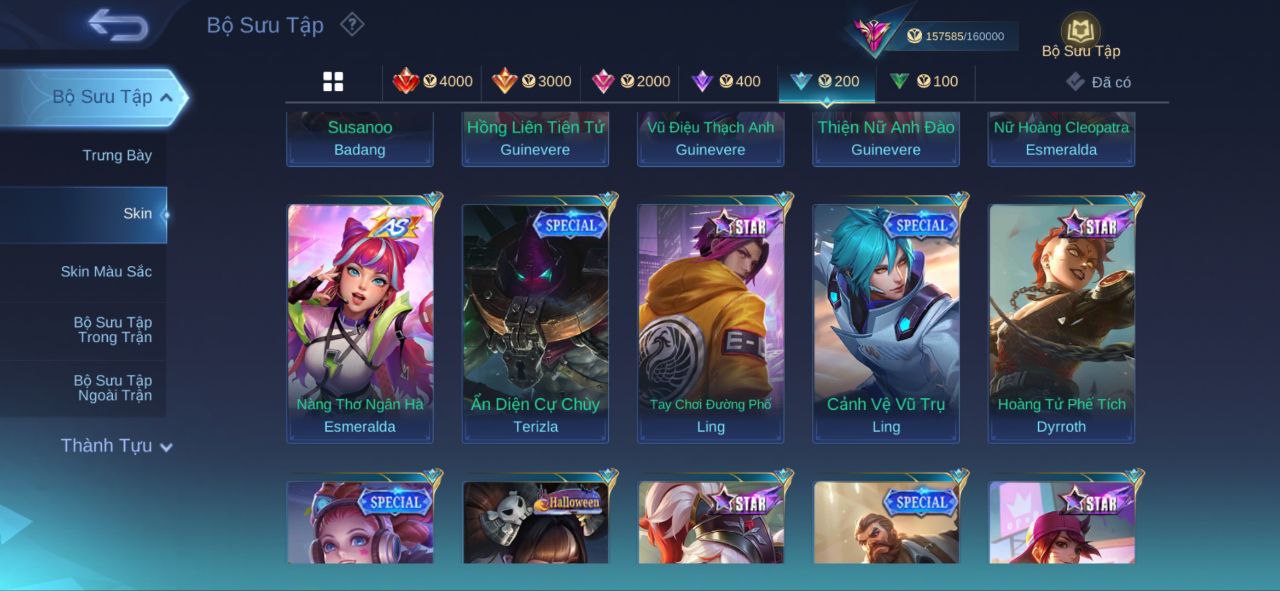Image resolution: width=1280 pixels, height=591 pixels.
Task: Tap the collection points progress 157585/160000
Action: 956,36
